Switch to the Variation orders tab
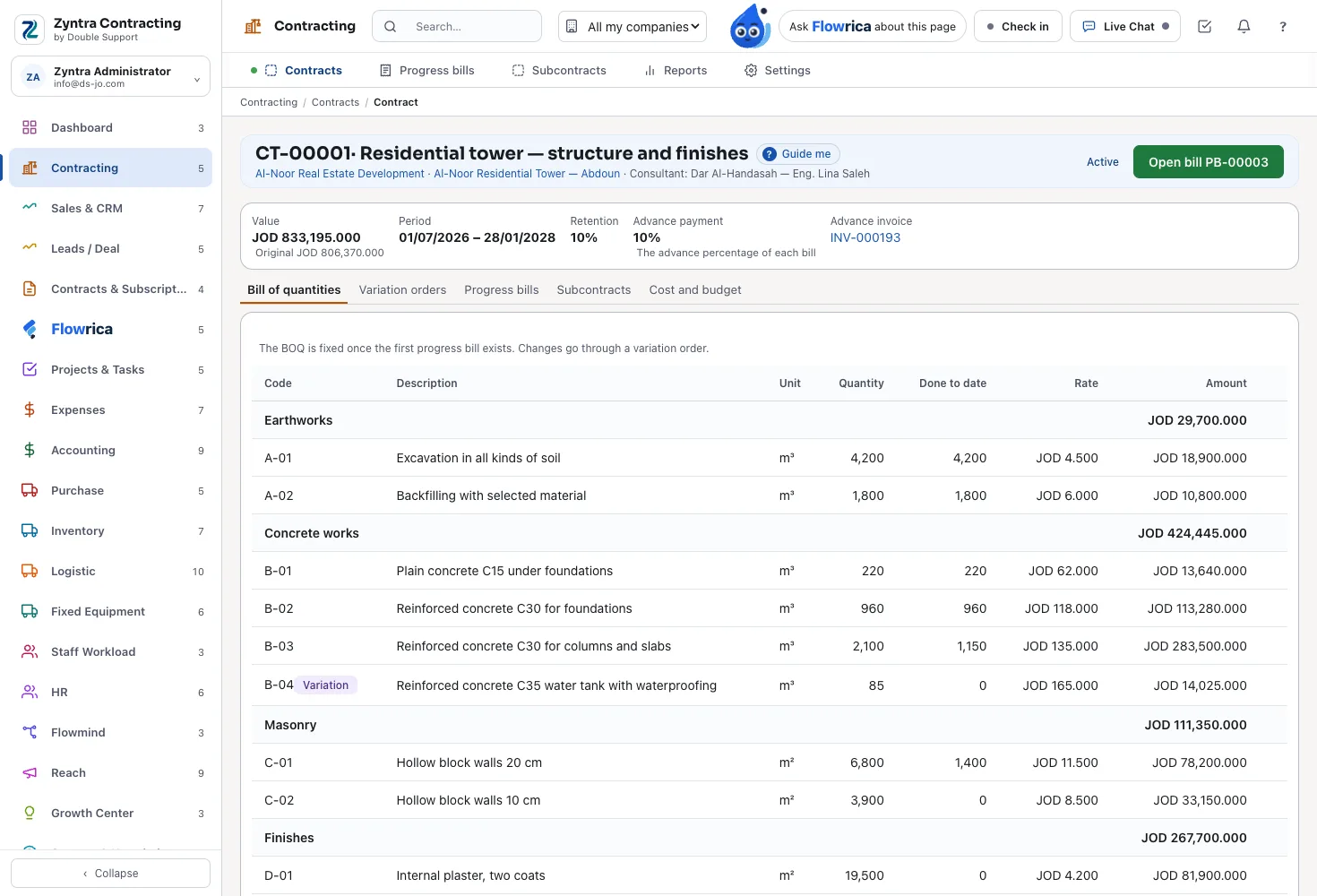Viewport: 1317px width, 896px height. pos(402,290)
